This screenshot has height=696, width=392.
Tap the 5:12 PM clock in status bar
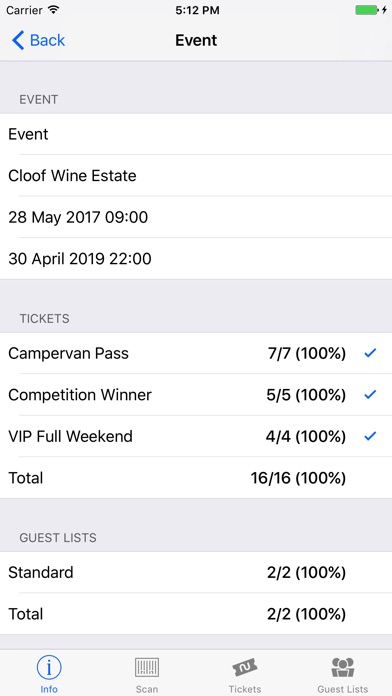pyautogui.click(x=197, y=10)
